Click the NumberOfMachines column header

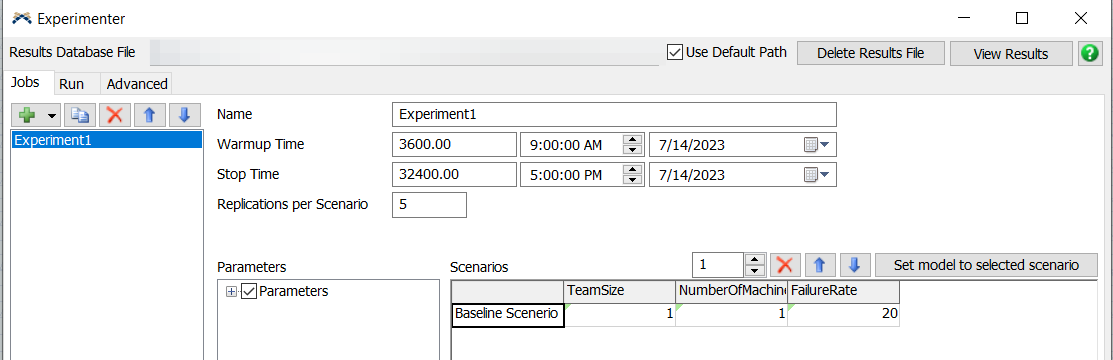[732, 291]
